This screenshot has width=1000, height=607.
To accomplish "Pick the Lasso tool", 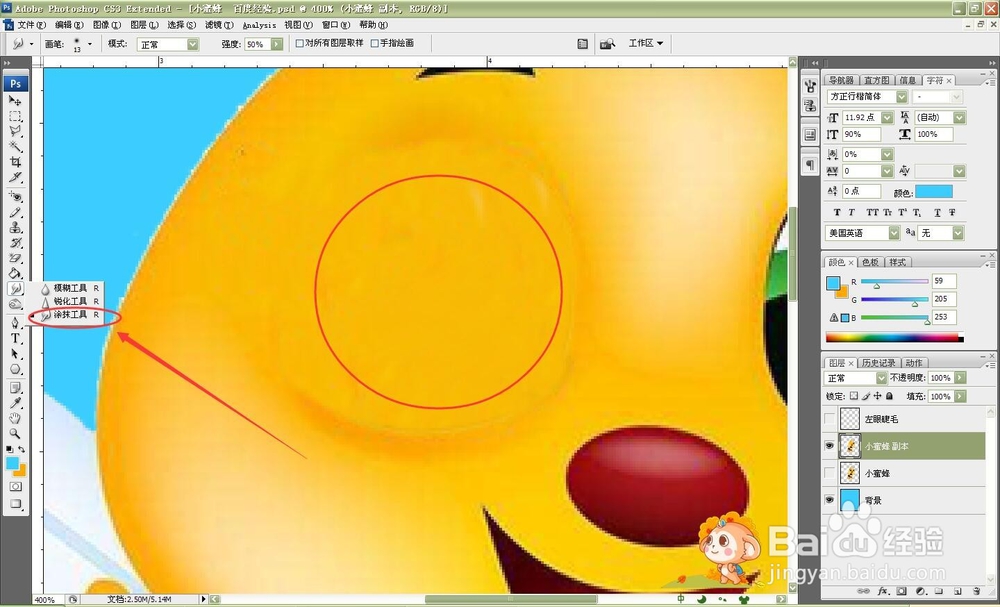I will pos(15,131).
